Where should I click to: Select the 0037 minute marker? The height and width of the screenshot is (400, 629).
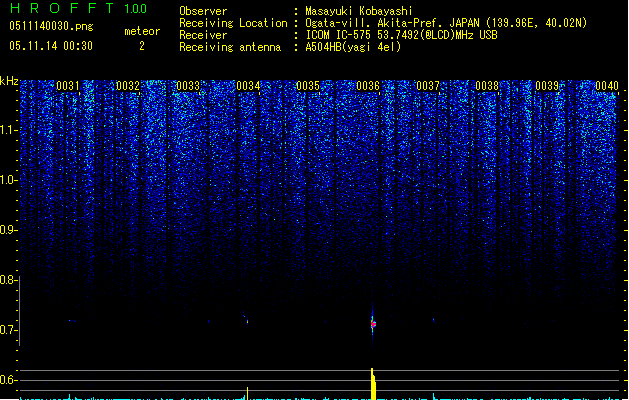428,86
